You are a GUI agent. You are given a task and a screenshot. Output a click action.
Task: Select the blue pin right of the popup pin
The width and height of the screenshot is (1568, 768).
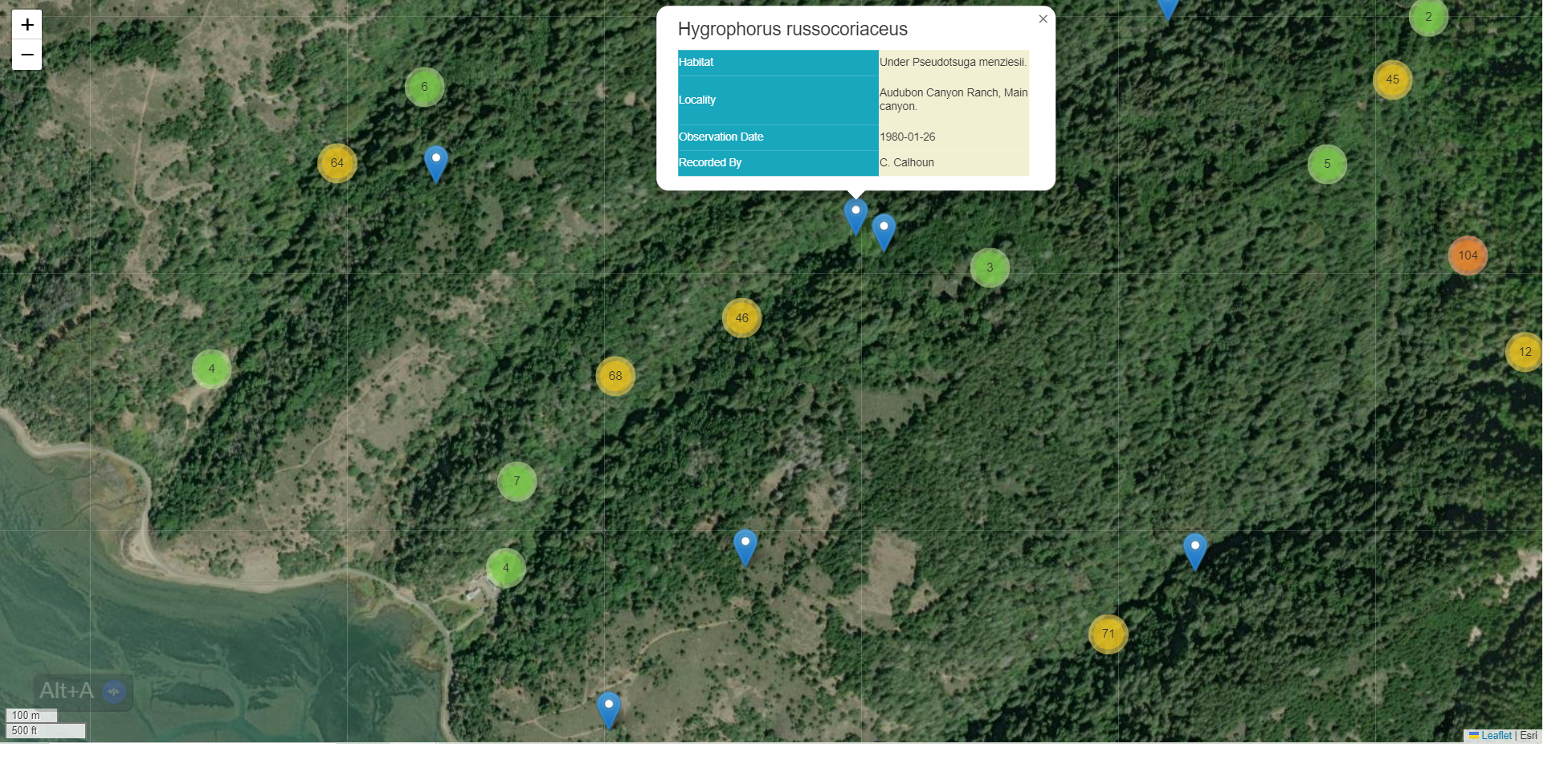click(x=884, y=233)
